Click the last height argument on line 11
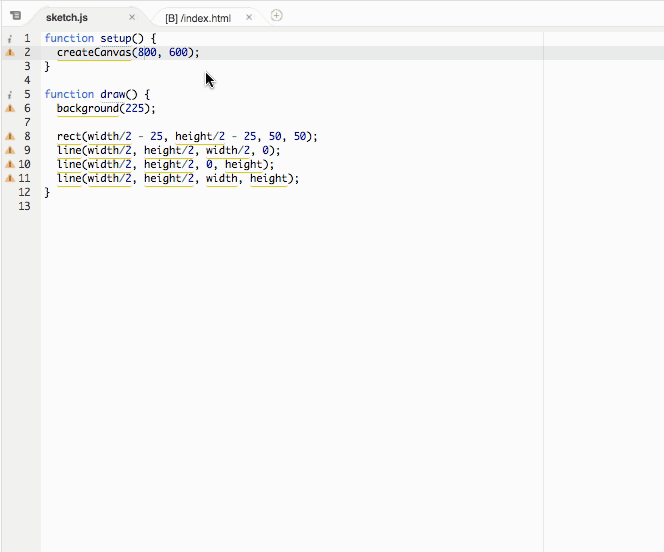This screenshot has width=664, height=552. (268, 179)
